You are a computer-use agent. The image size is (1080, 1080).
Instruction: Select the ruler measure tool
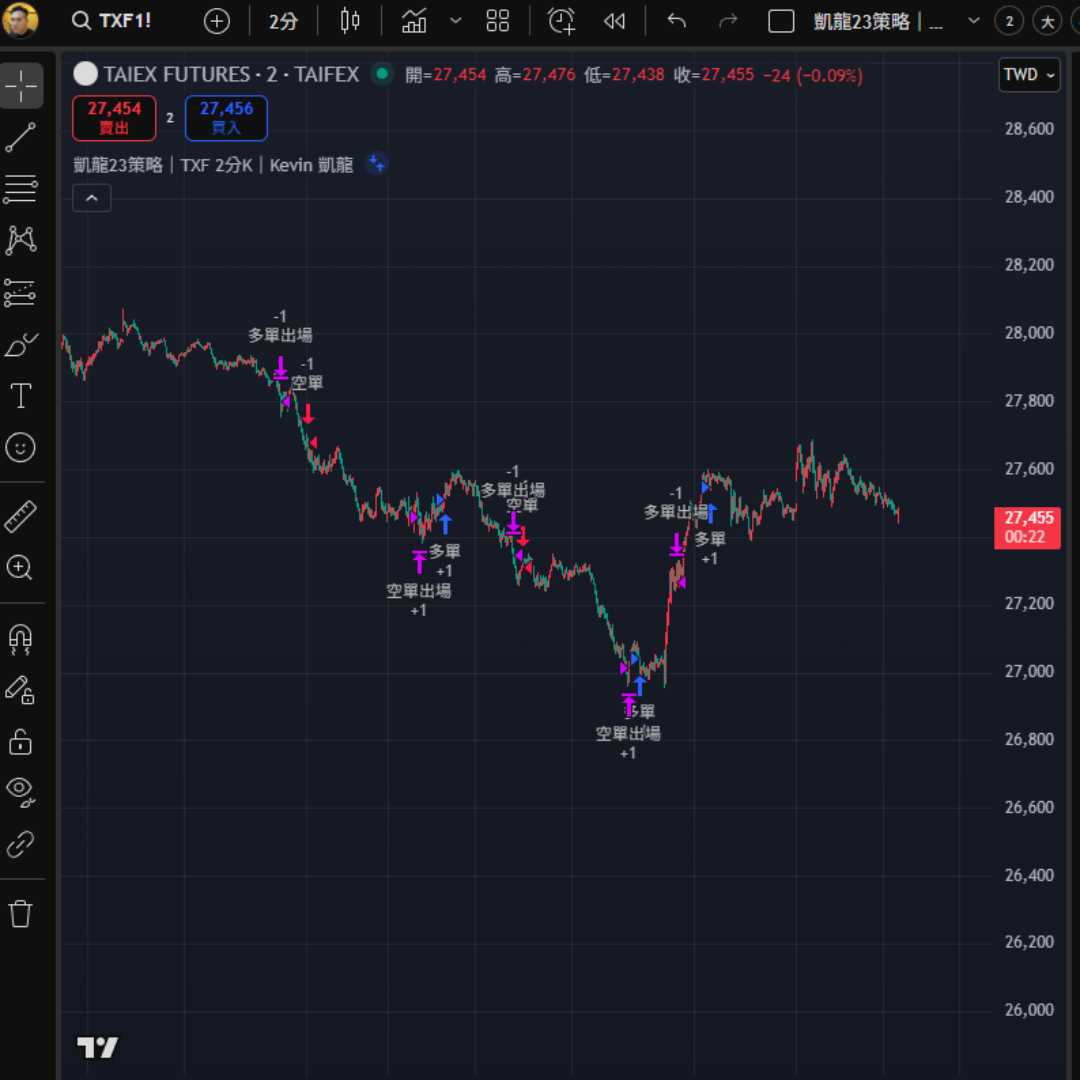pyautogui.click(x=21, y=517)
